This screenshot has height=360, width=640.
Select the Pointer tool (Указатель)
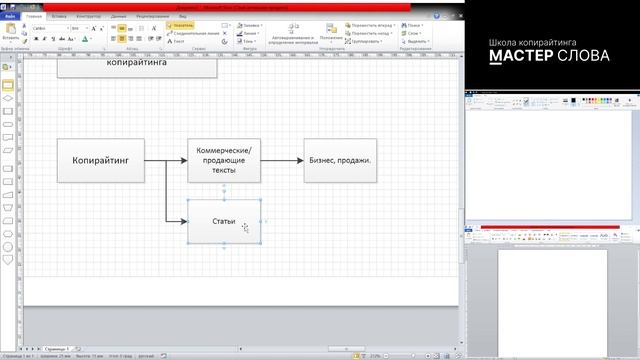point(180,25)
